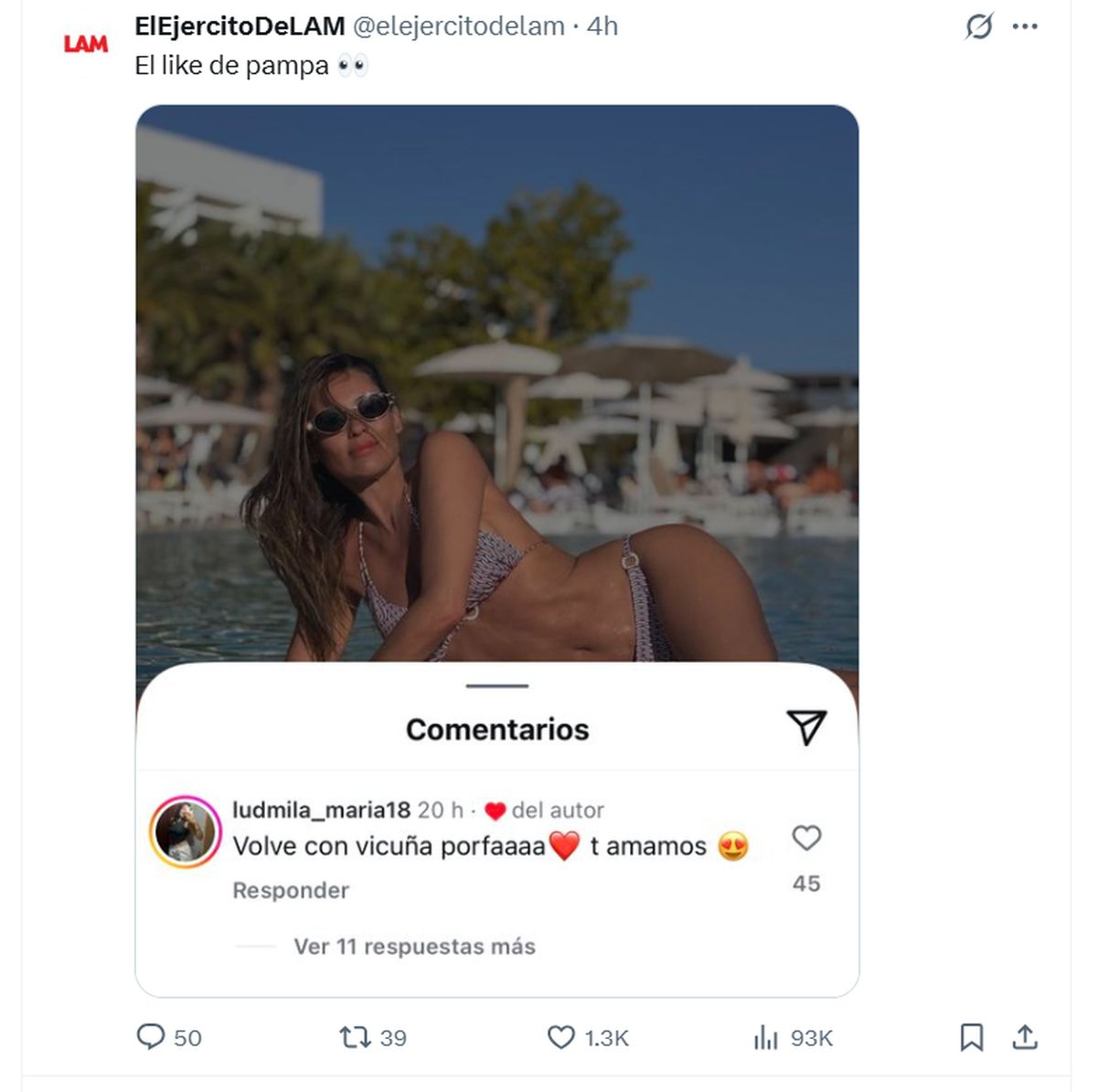1097x1092 pixels.
Task: Repost the tweet using the retweet icon
Action: click(354, 1037)
